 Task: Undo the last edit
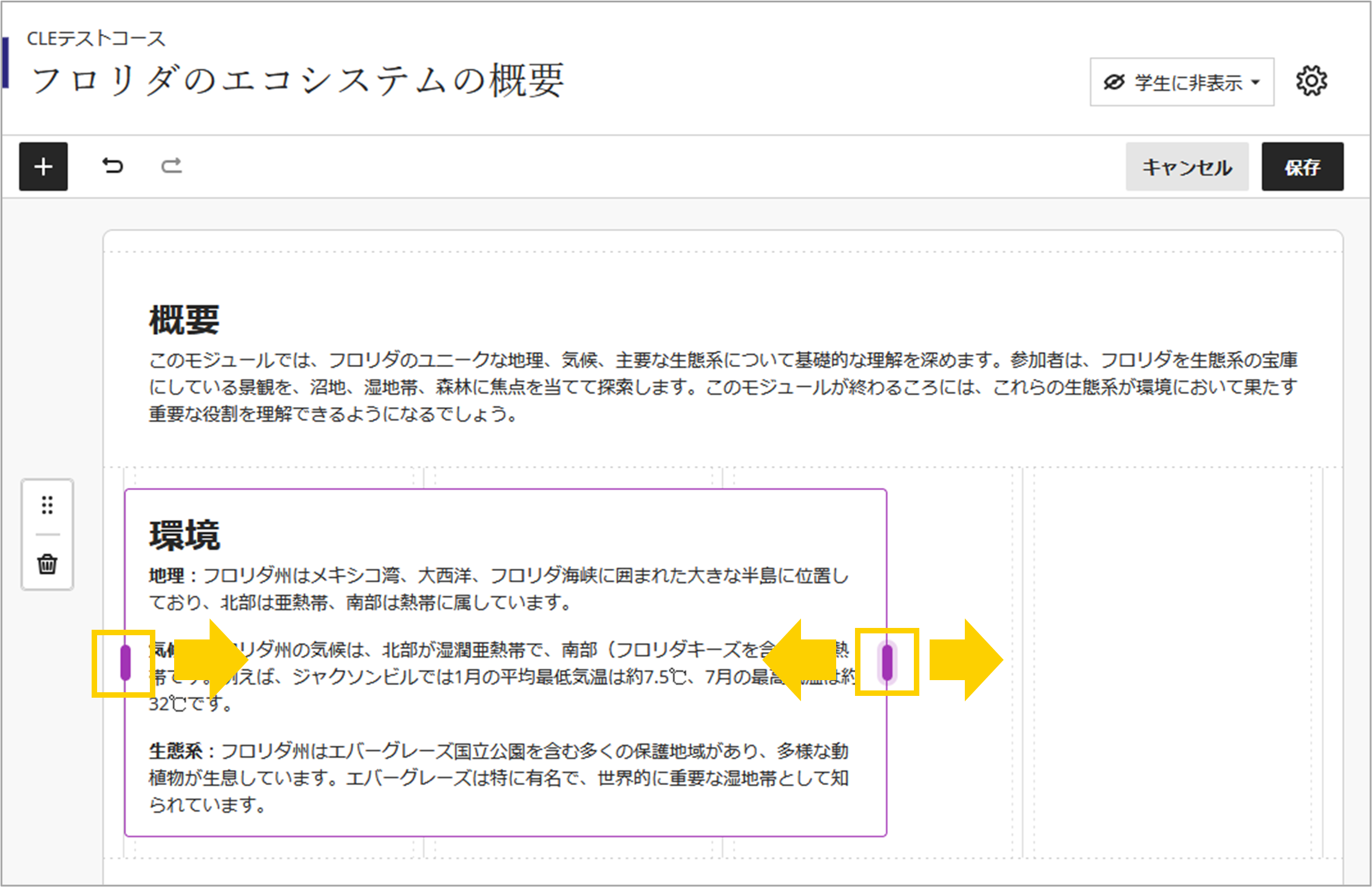pos(112,166)
